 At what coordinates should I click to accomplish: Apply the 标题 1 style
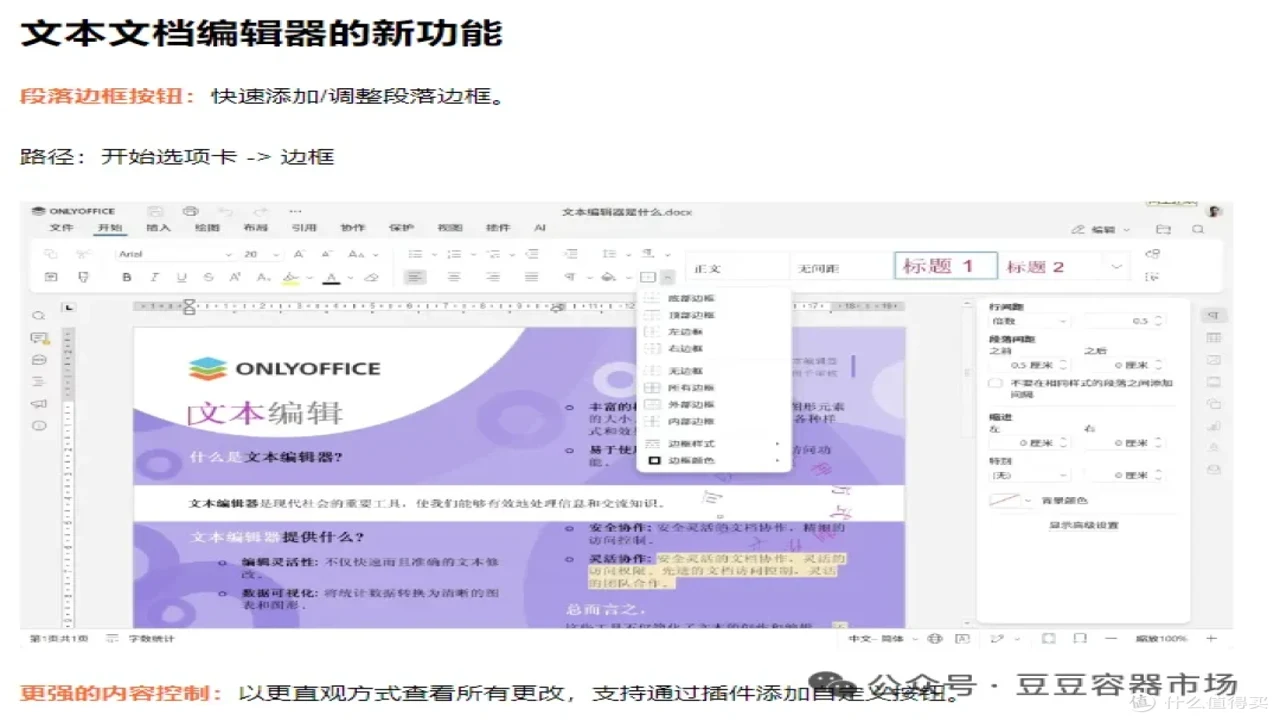coord(946,266)
